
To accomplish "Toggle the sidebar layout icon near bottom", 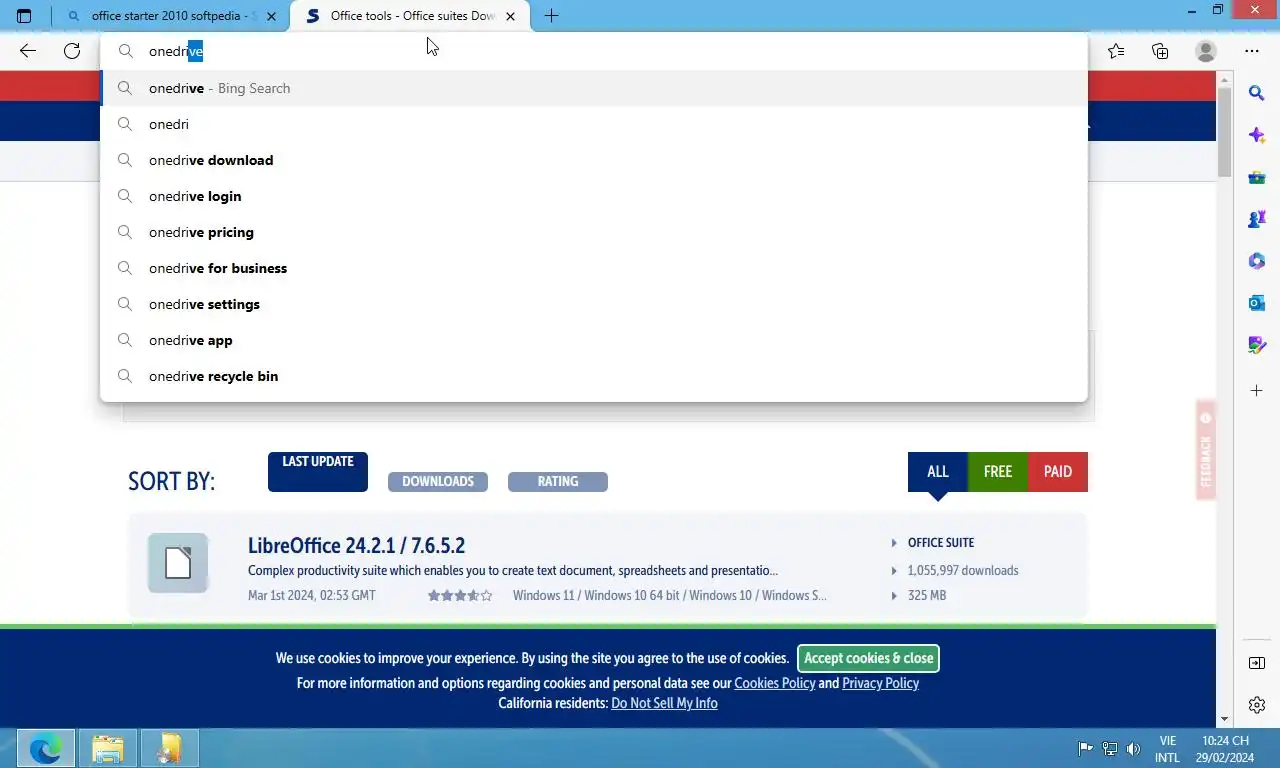I will 1257,663.
